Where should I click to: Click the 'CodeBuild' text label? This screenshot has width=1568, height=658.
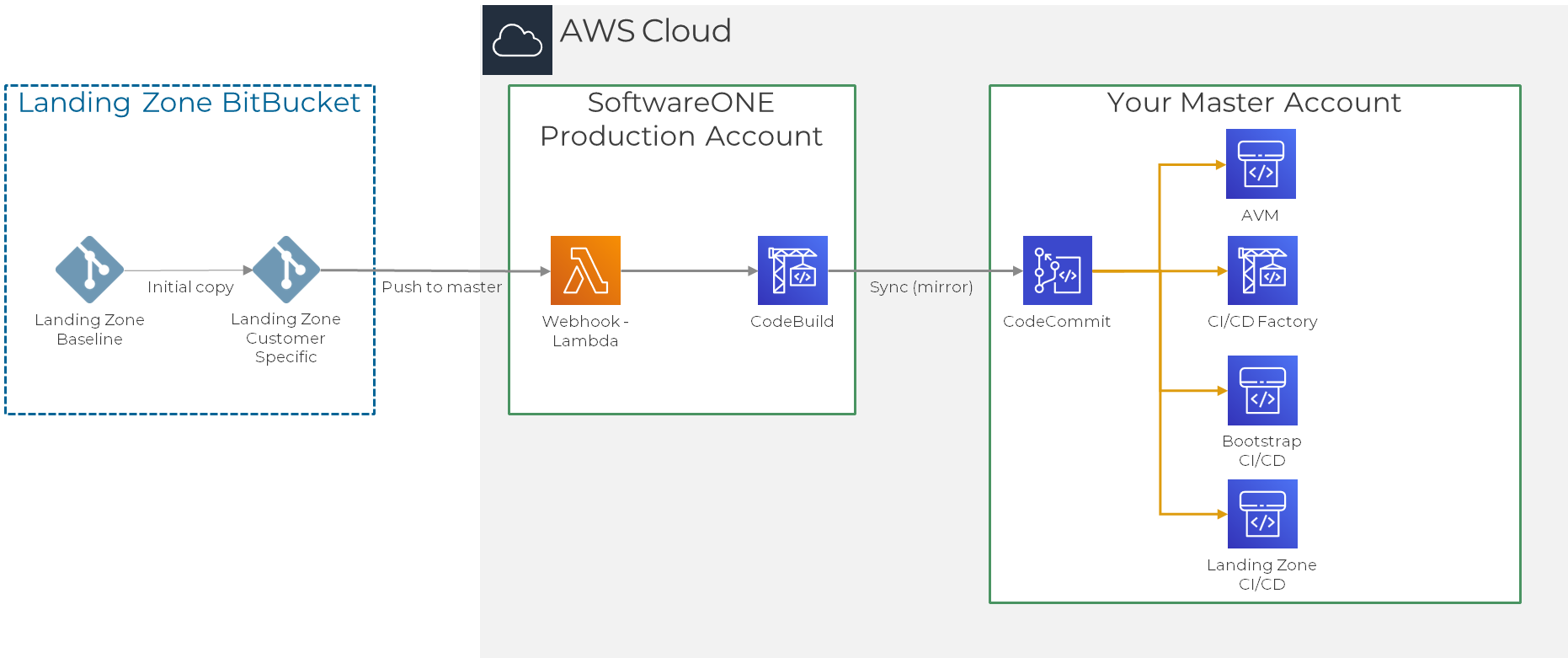(x=792, y=322)
